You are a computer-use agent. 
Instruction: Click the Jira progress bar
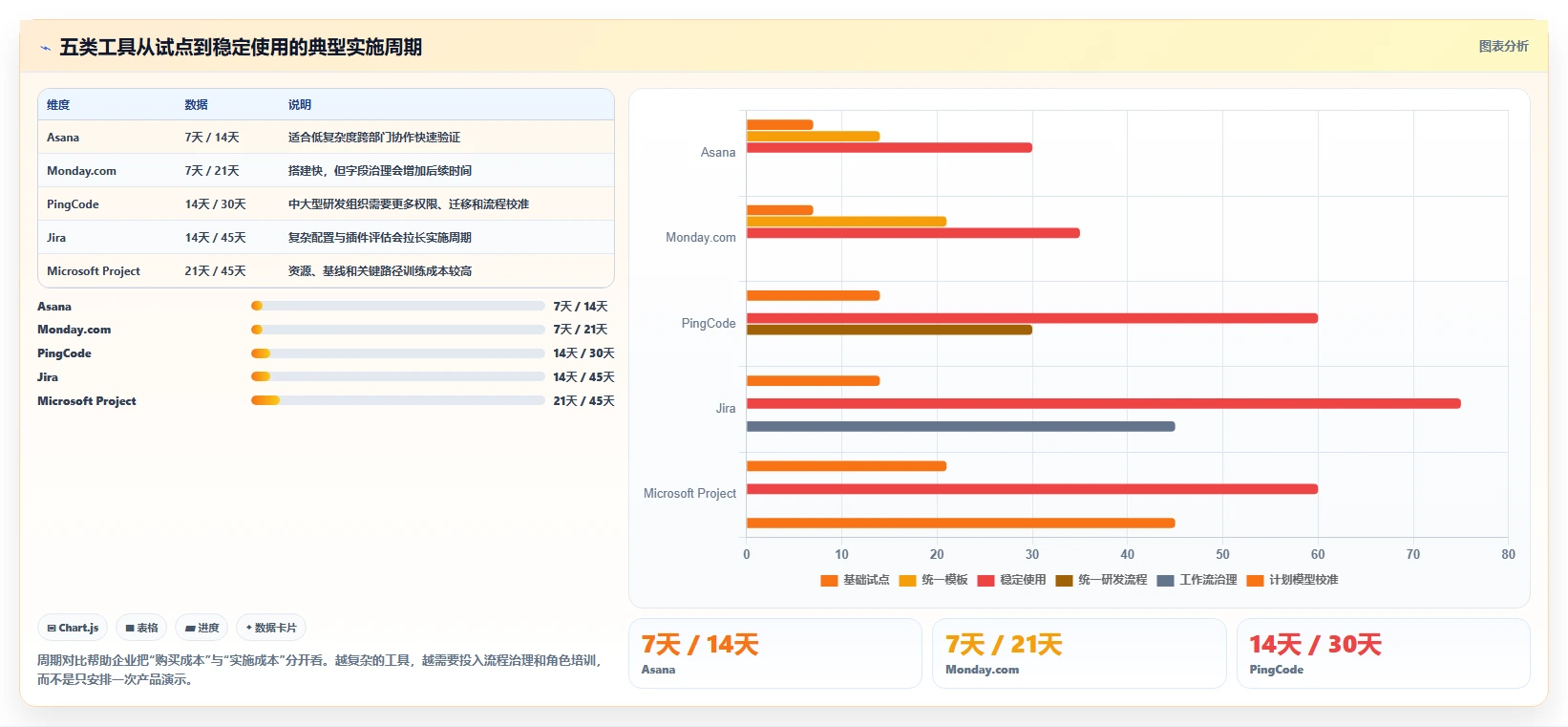[397, 376]
